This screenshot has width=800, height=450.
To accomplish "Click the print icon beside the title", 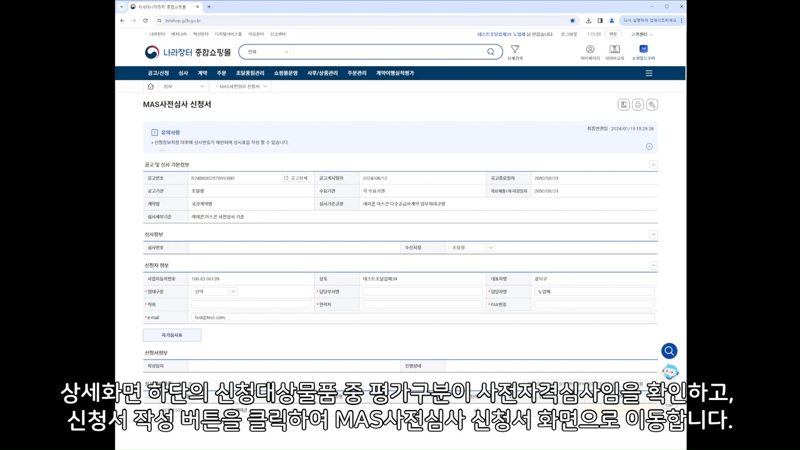I will (x=638, y=105).
